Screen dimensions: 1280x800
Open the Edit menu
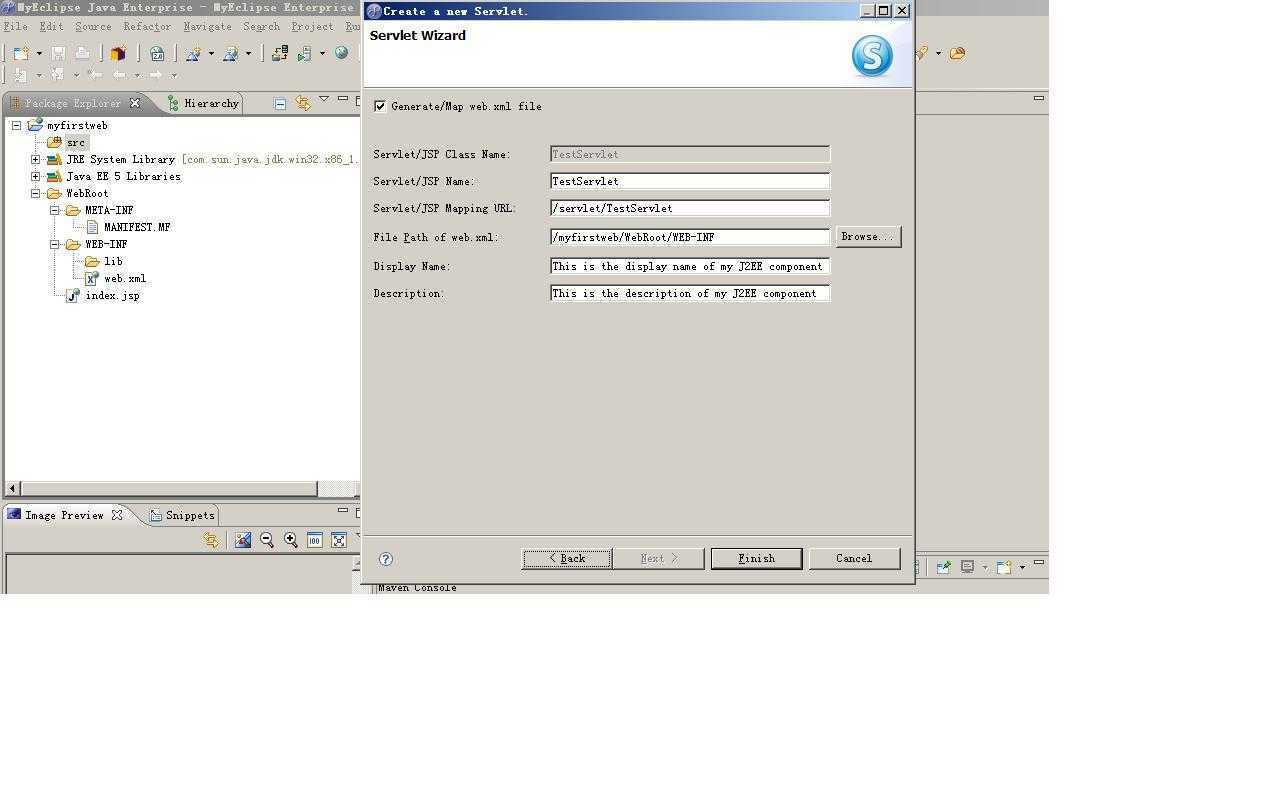point(51,27)
